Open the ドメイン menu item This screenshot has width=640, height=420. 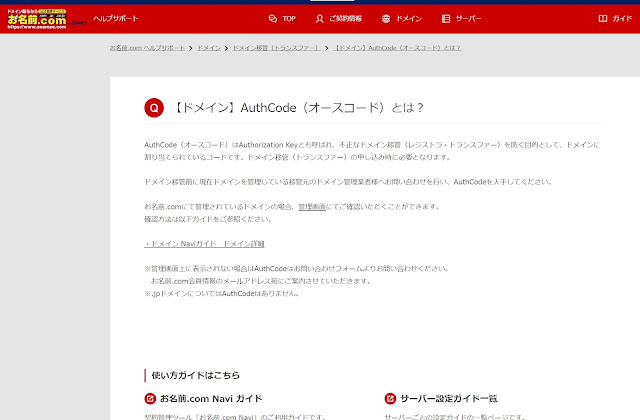click(x=409, y=18)
